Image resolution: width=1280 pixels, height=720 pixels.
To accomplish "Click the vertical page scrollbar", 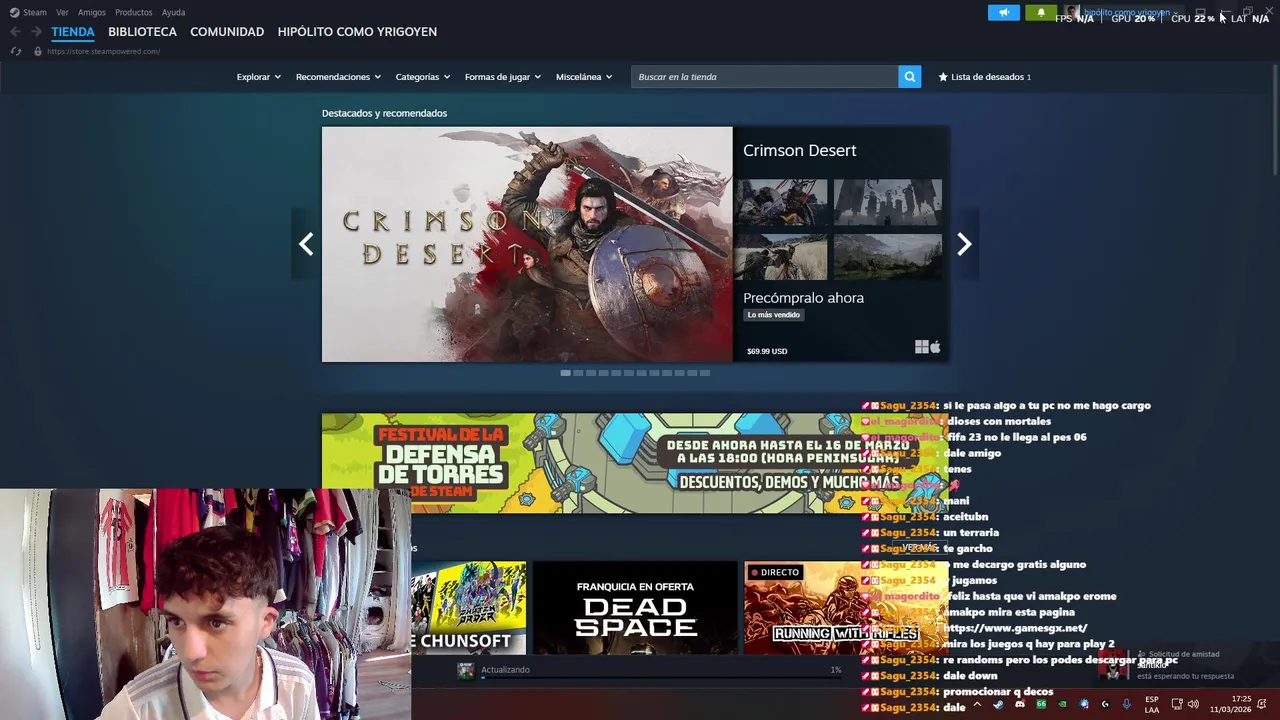I will pos(1274,120).
